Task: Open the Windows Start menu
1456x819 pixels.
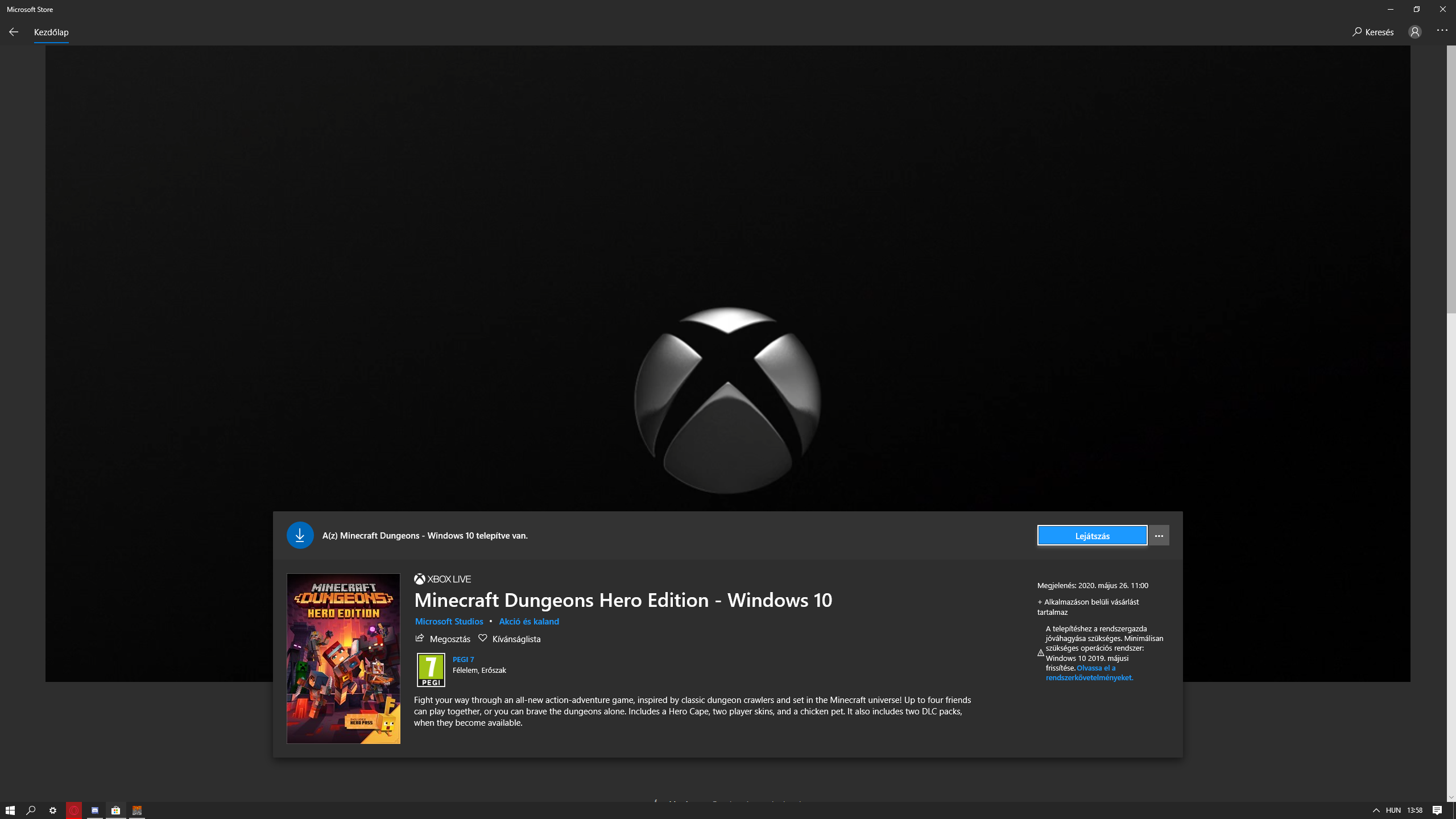Action: point(10,810)
